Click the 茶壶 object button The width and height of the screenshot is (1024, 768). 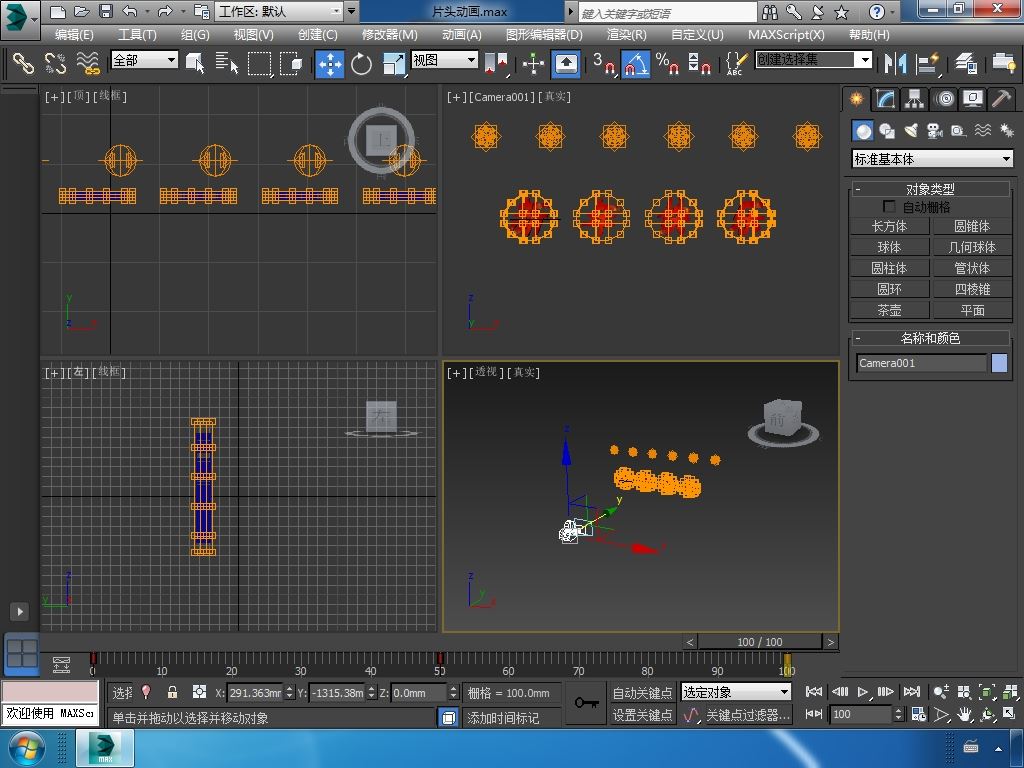(889, 310)
